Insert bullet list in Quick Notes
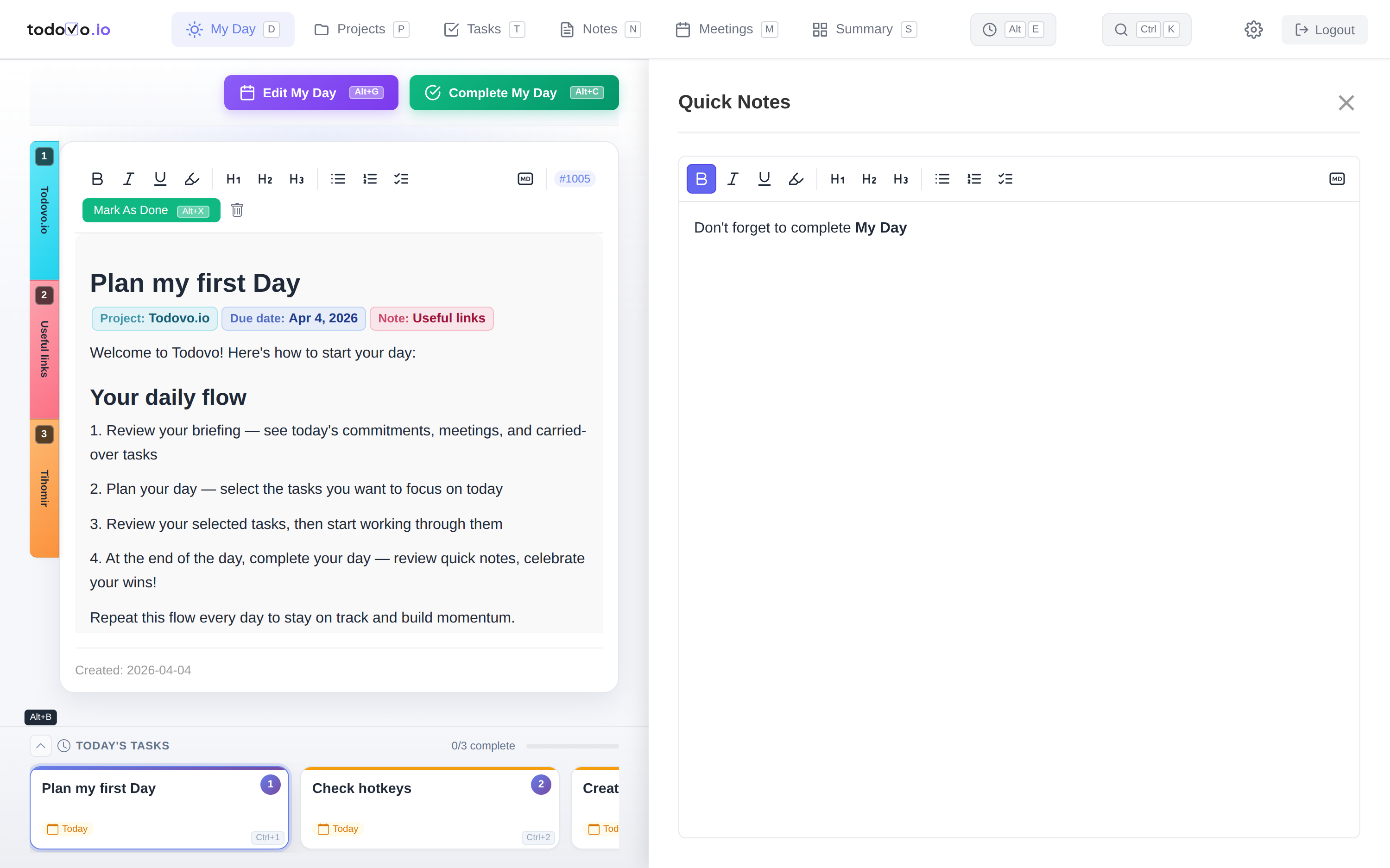 click(x=942, y=179)
